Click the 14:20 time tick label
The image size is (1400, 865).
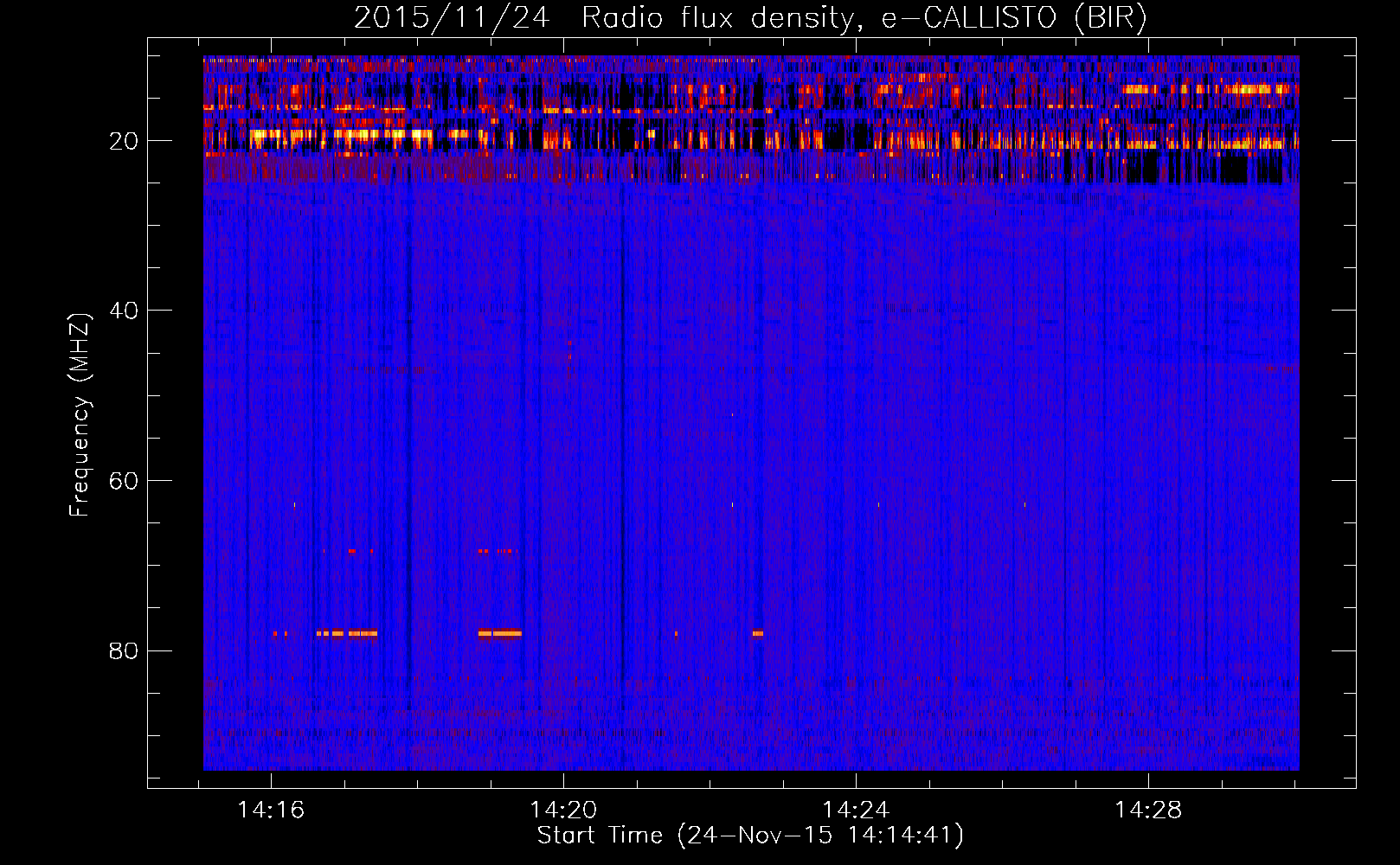tap(563, 811)
